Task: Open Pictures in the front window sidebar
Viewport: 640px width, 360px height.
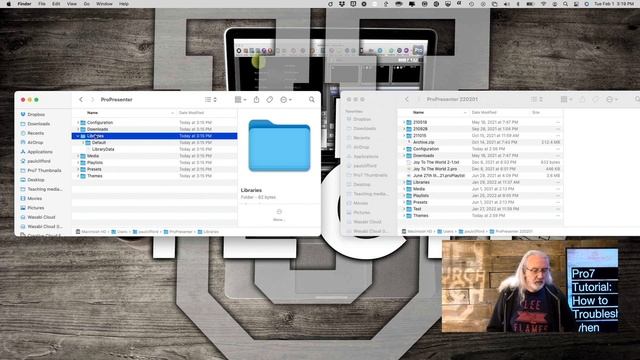Action: (36, 208)
